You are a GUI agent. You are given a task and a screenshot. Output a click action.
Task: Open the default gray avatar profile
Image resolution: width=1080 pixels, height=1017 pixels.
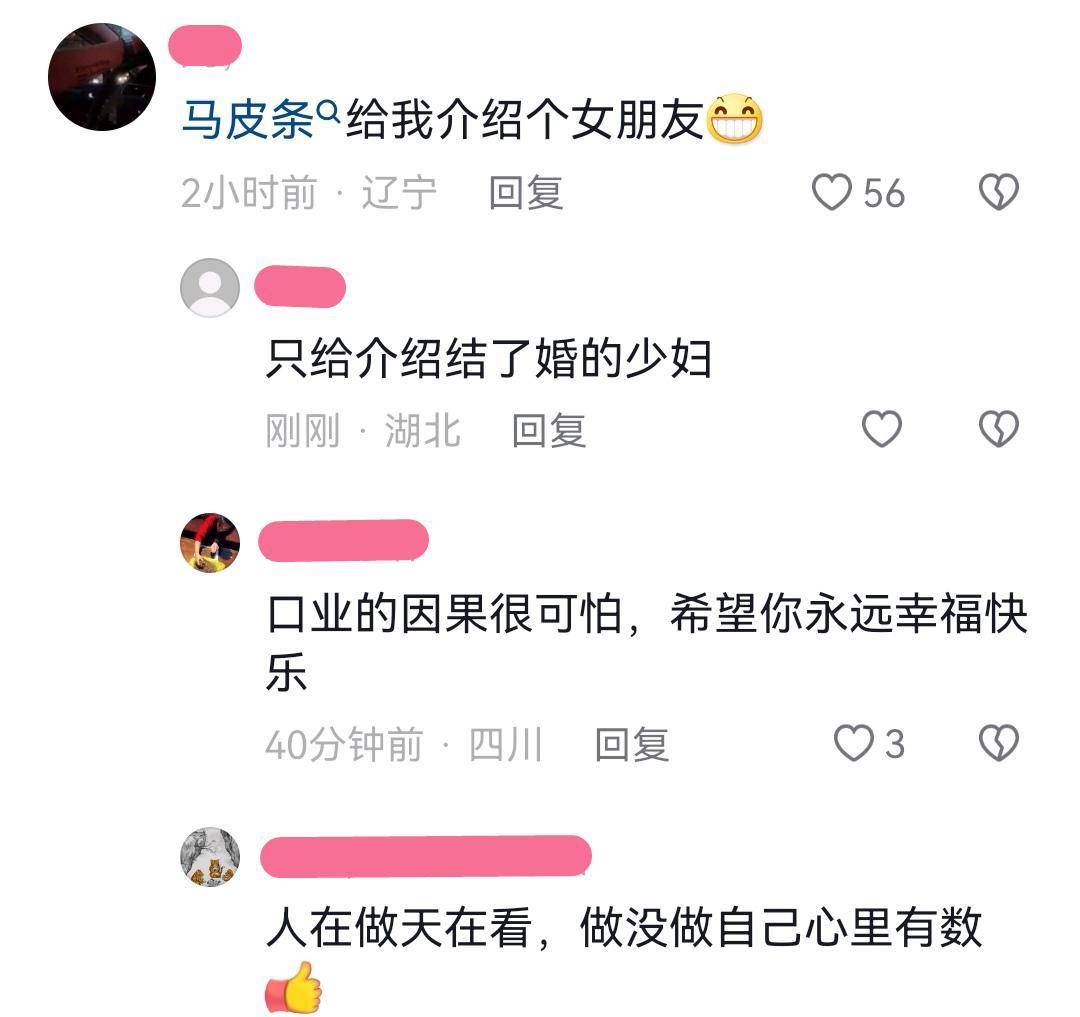(210, 287)
